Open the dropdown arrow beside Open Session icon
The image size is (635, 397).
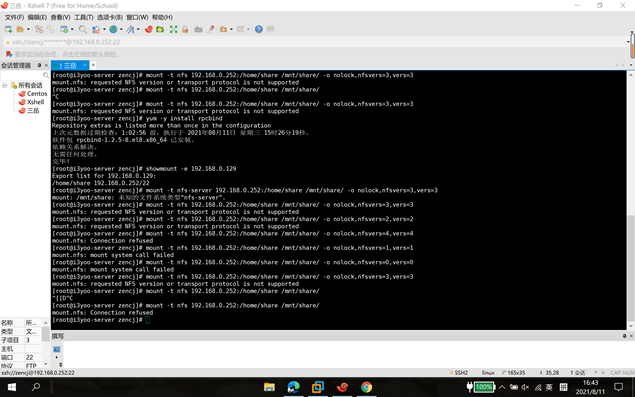[28, 29]
